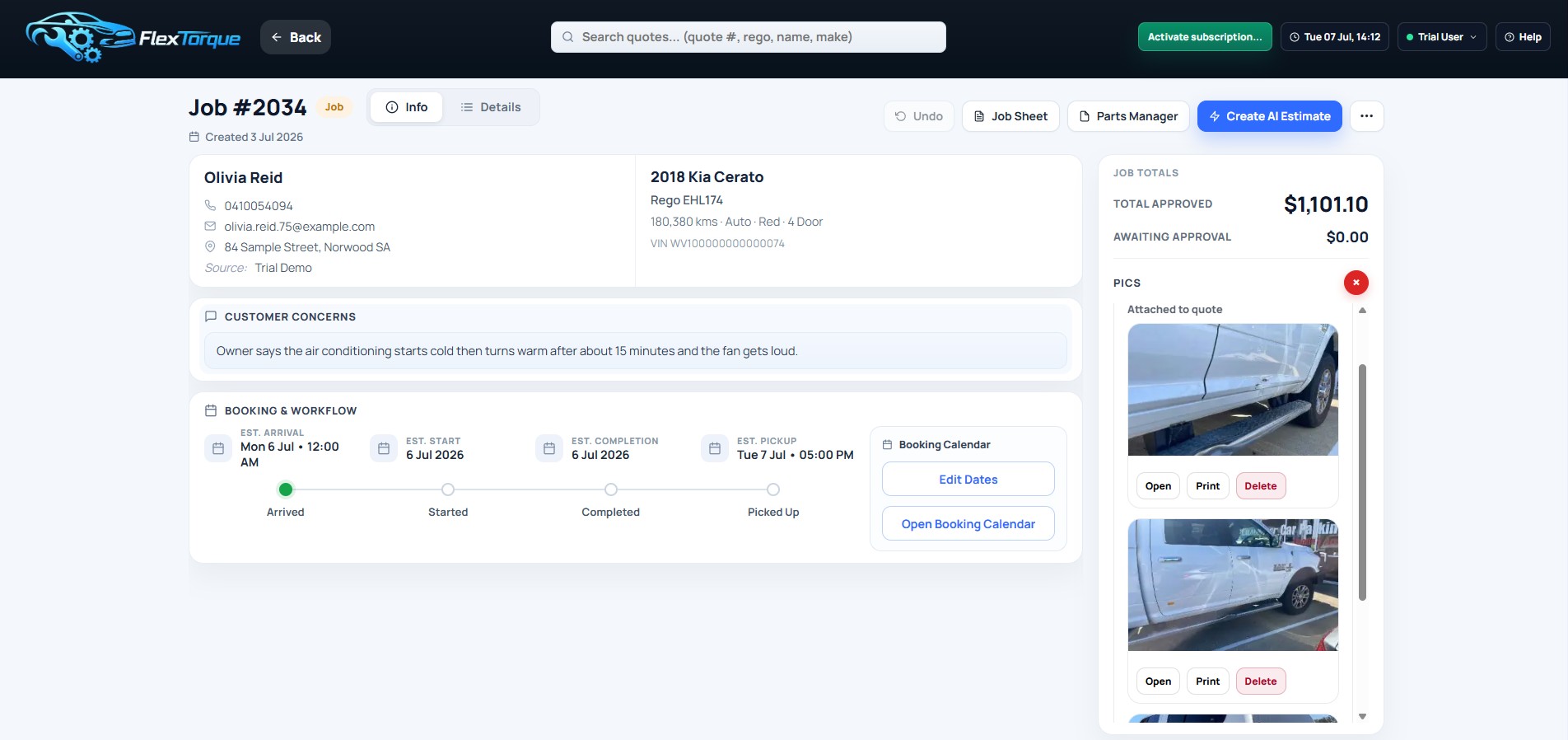Viewport: 1568px width, 740px height.
Task: Click Create AI Estimate
Action: click(1270, 116)
